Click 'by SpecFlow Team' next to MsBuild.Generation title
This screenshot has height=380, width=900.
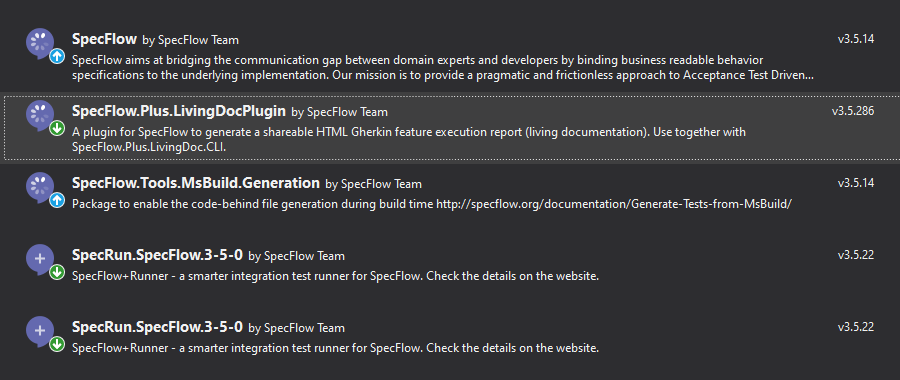tap(373, 184)
